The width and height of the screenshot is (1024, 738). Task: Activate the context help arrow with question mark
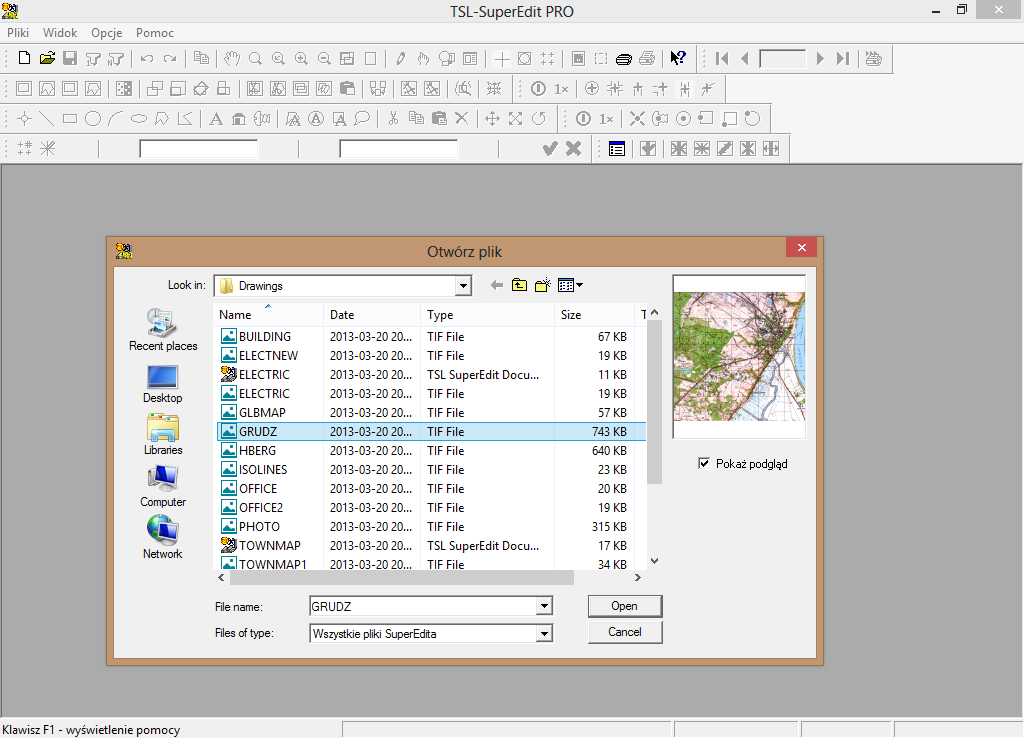tap(678, 59)
